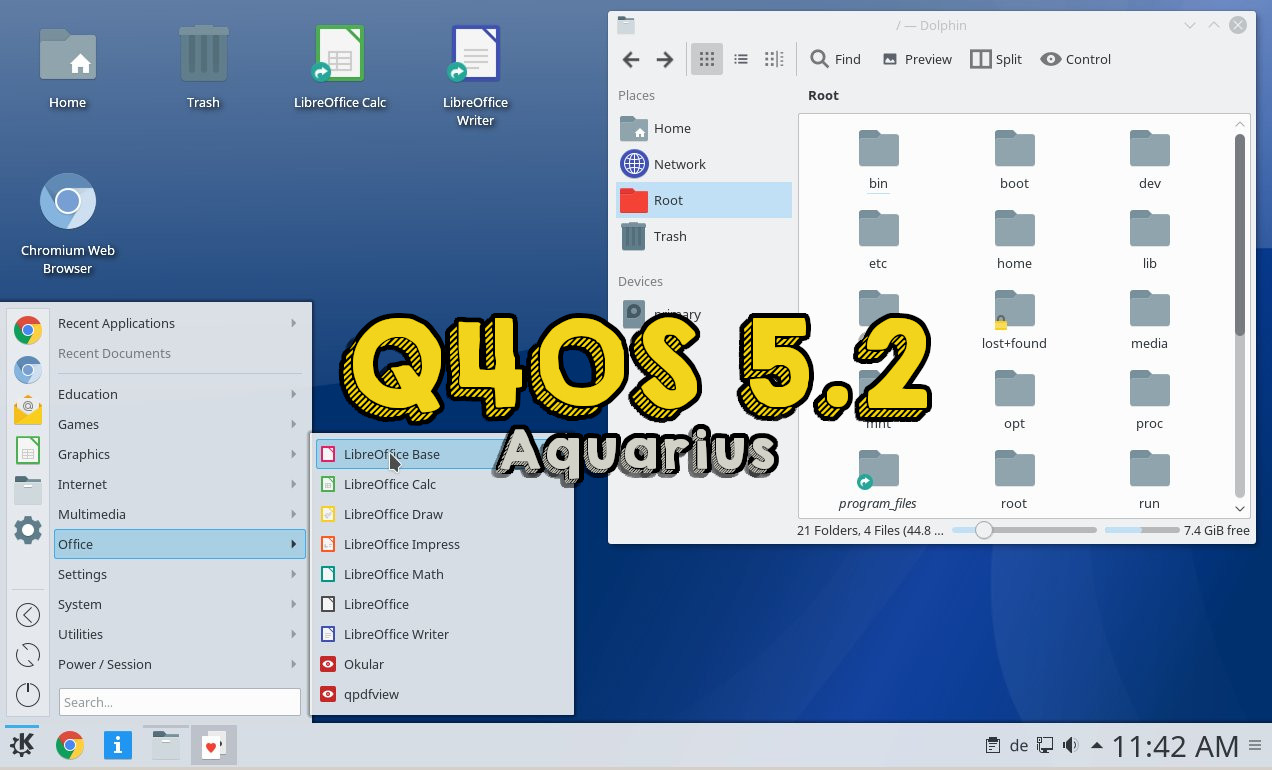Select the program_files link folder

(878, 479)
